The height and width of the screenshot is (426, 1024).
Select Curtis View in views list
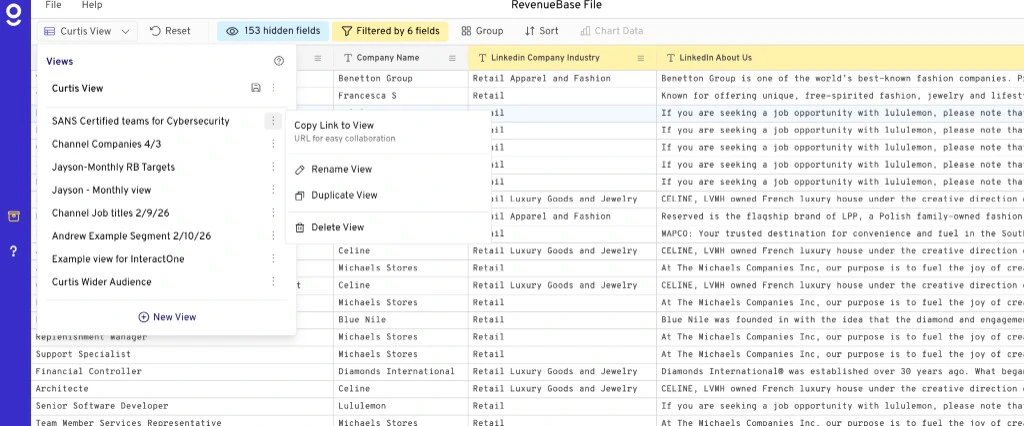pos(78,88)
